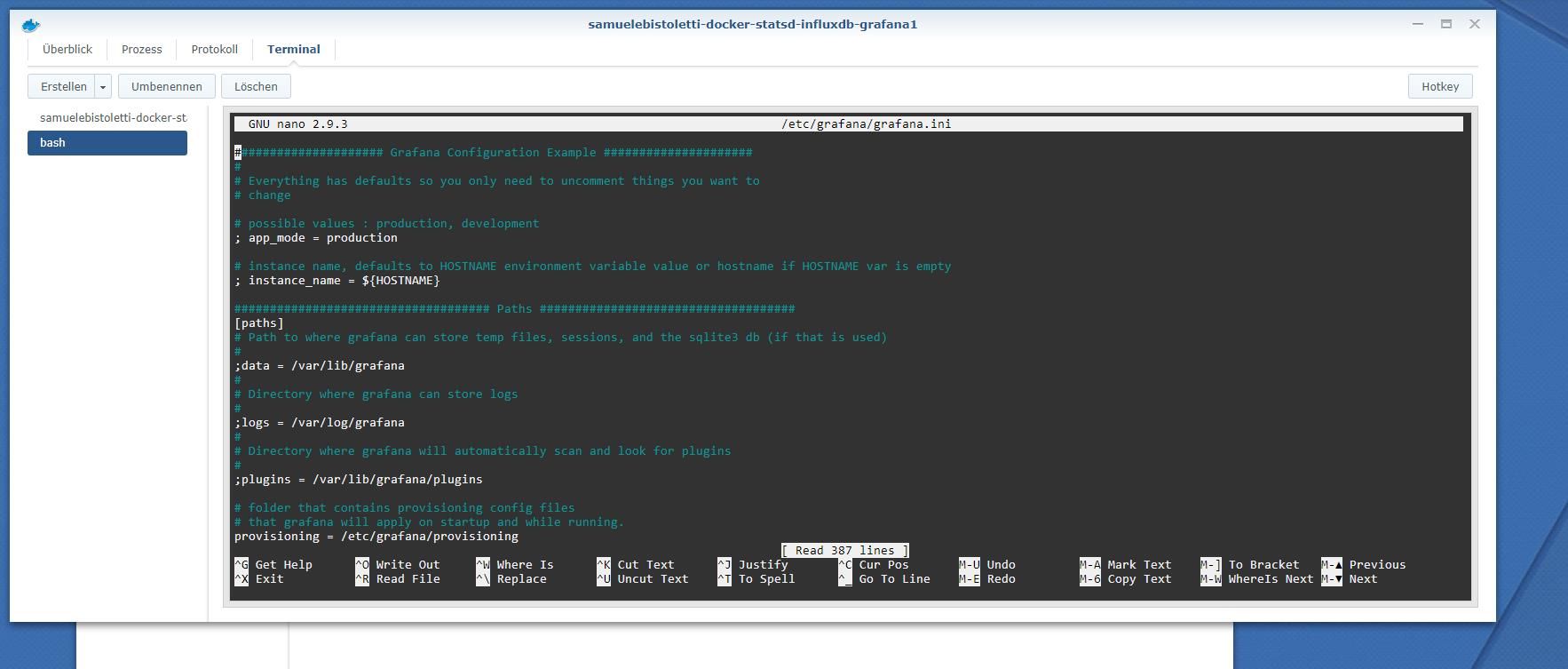The height and width of the screenshot is (669, 1568).
Task: Click the M-] To Bracket shortcut
Action: coord(1250,565)
